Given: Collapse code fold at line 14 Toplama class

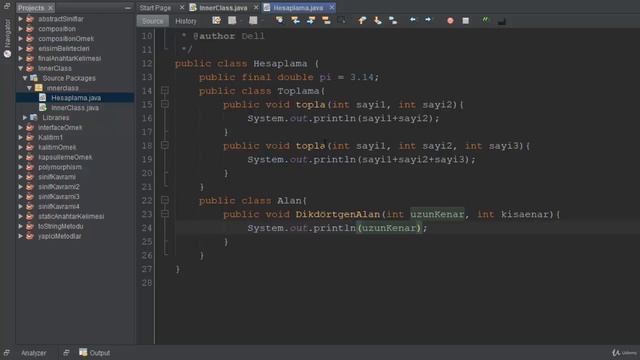Looking at the screenshot, I should 164,91.
